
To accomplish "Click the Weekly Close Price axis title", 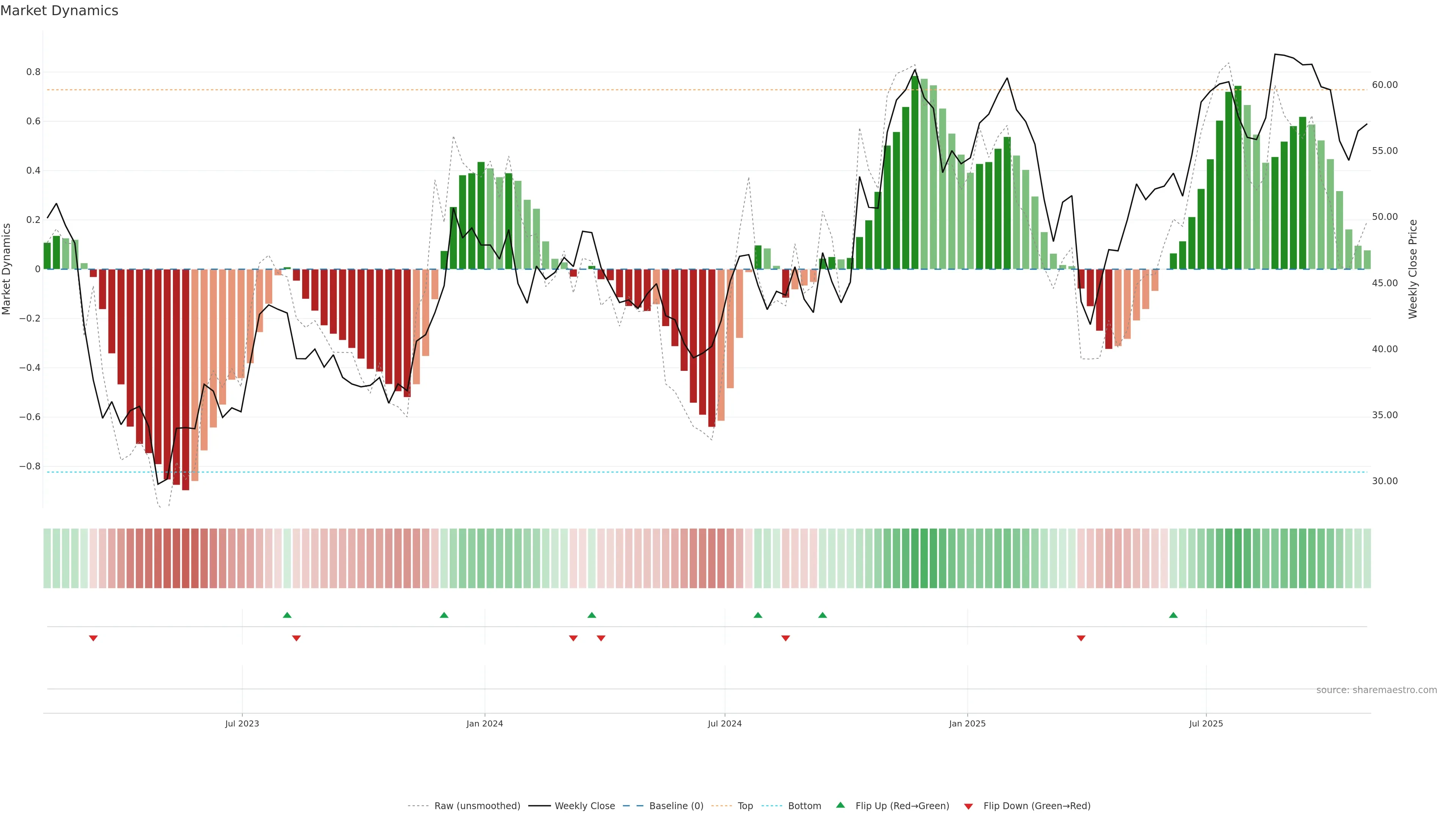I will click(x=1412, y=269).
